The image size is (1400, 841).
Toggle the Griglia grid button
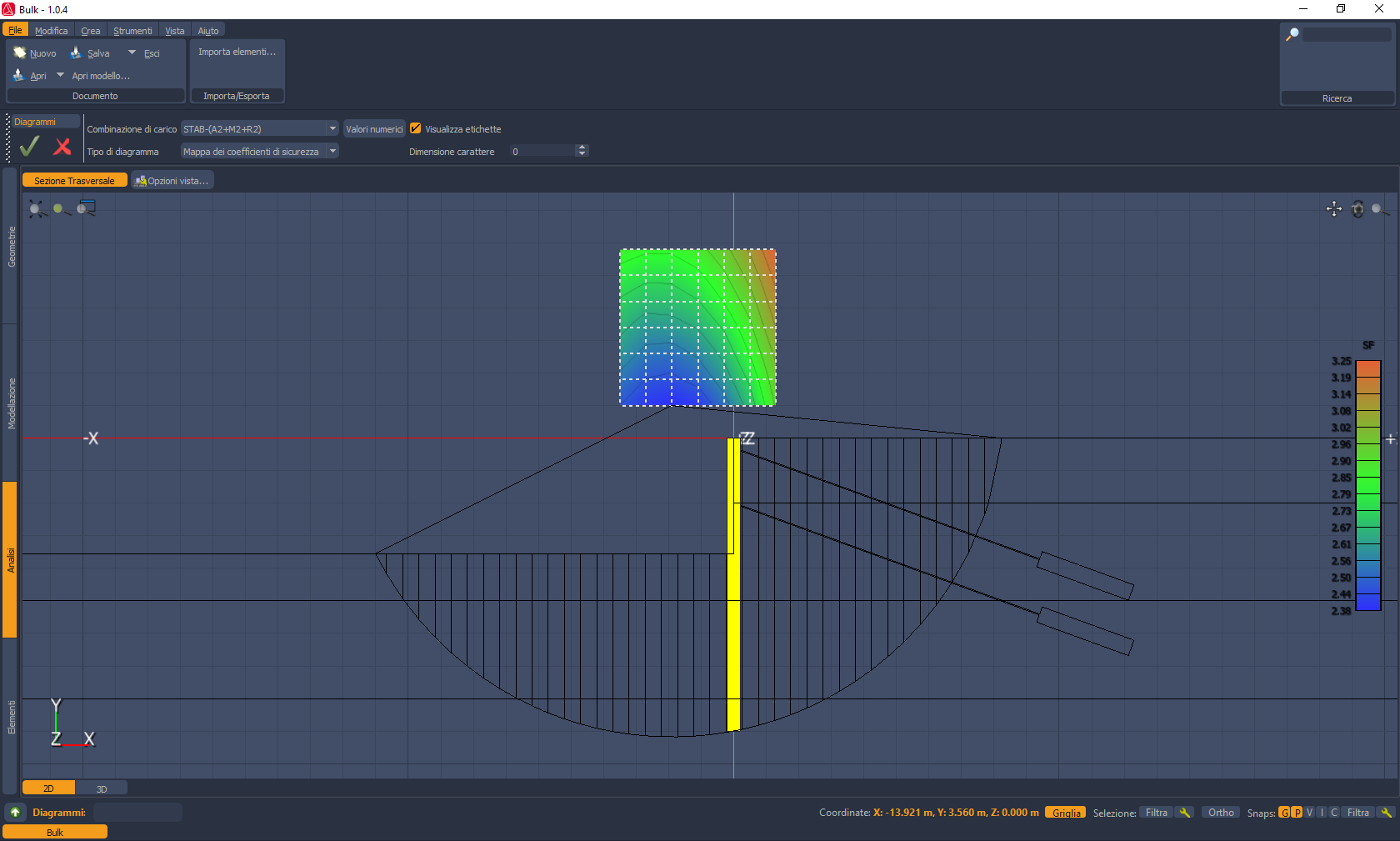tap(1066, 813)
